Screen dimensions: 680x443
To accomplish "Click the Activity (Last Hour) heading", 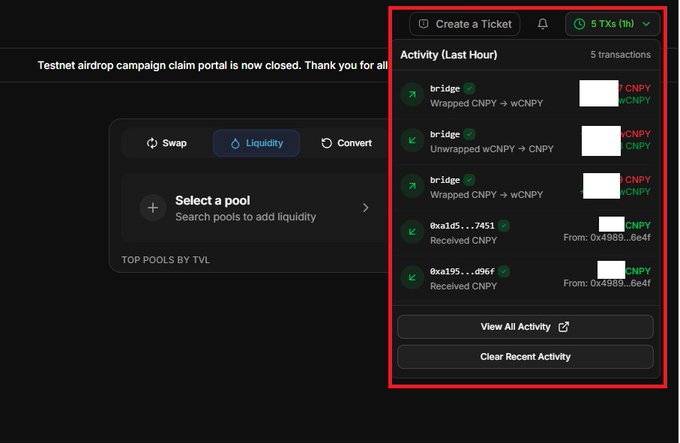I will 448,55.
